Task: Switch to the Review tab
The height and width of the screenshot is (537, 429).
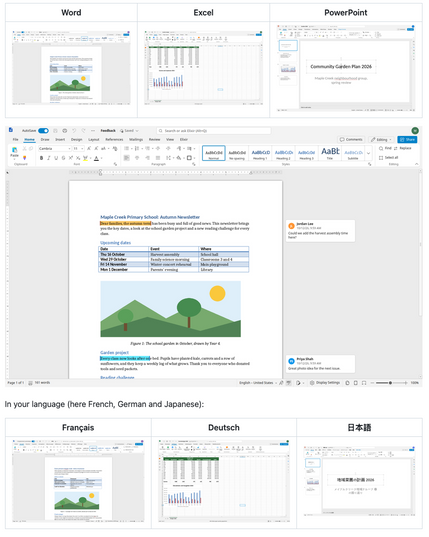Action: pos(154,140)
